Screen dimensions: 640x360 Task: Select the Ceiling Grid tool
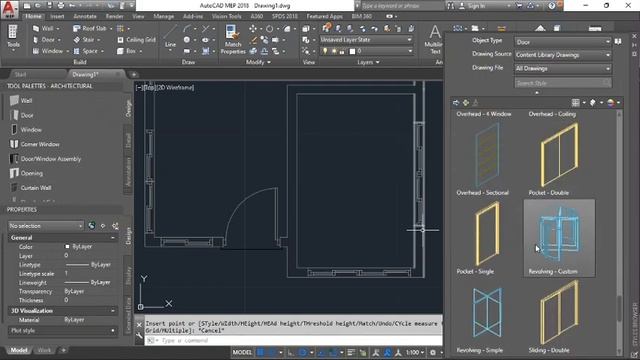pyautogui.click(x=136, y=40)
